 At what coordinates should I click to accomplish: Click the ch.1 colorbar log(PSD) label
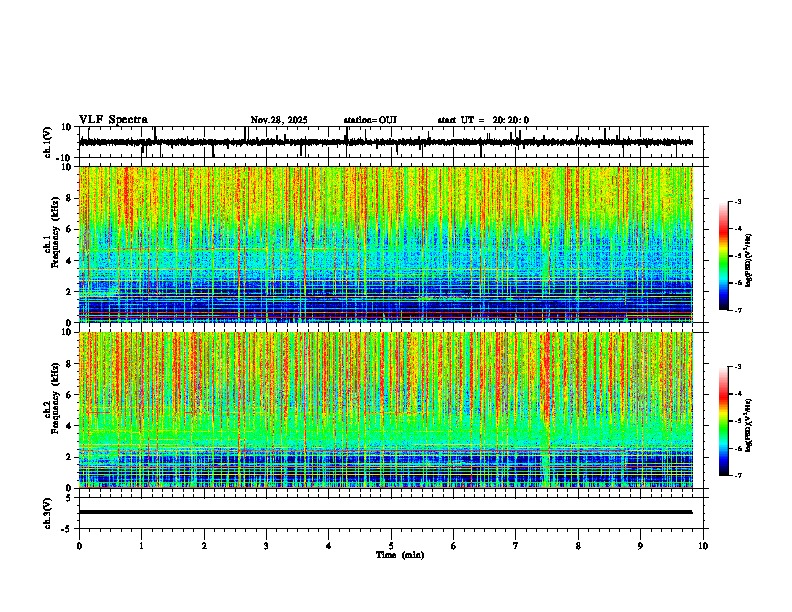(749, 261)
